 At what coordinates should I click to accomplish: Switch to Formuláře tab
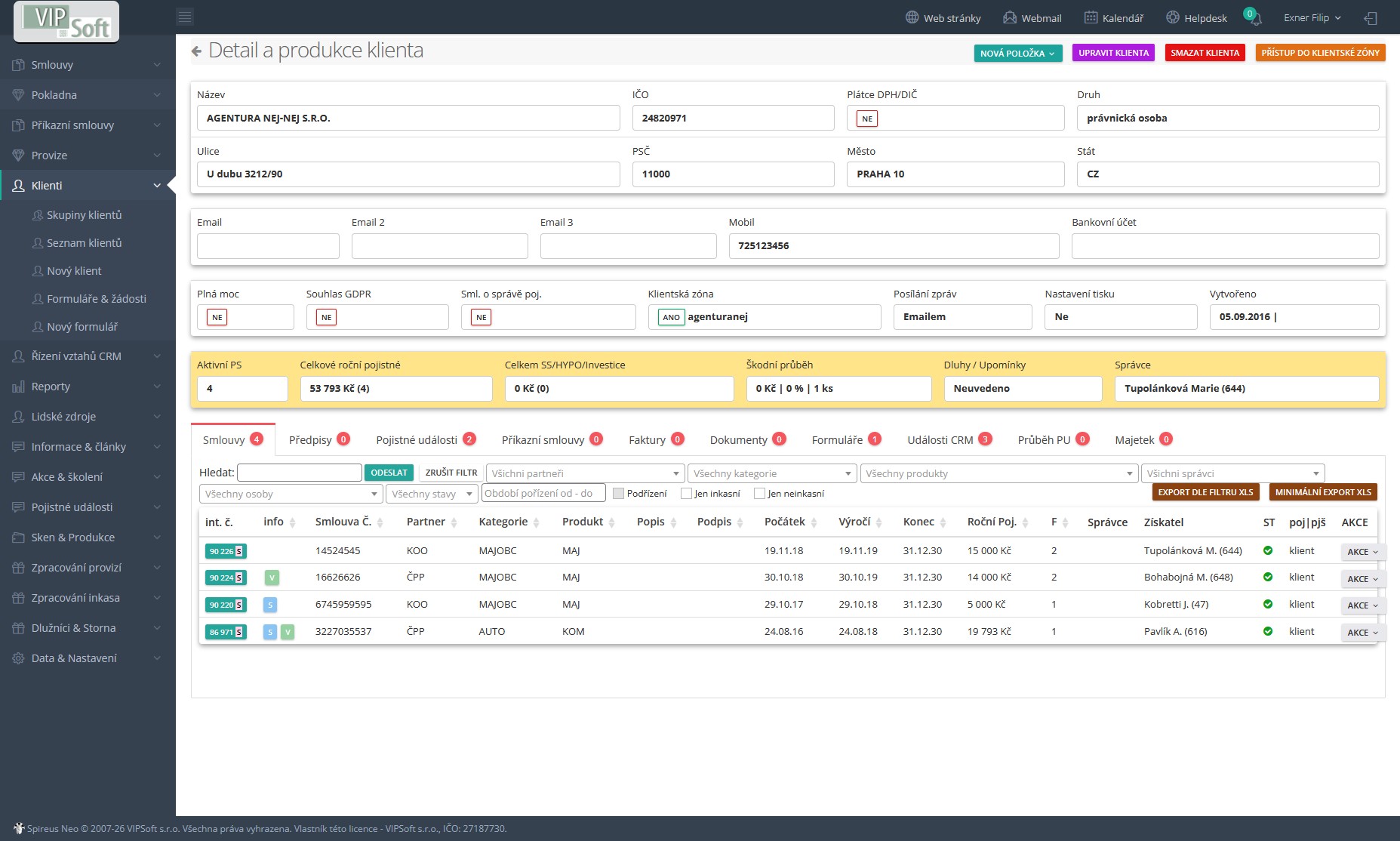coord(845,440)
